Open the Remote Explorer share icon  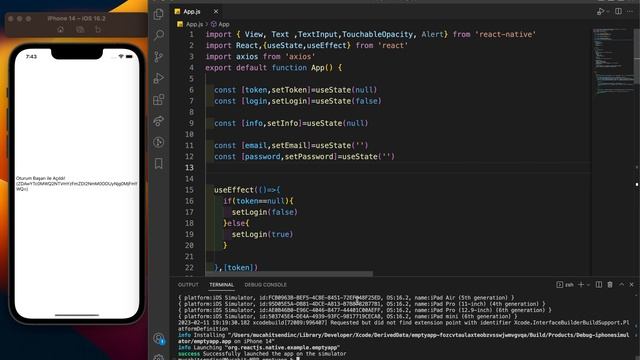(x=159, y=121)
